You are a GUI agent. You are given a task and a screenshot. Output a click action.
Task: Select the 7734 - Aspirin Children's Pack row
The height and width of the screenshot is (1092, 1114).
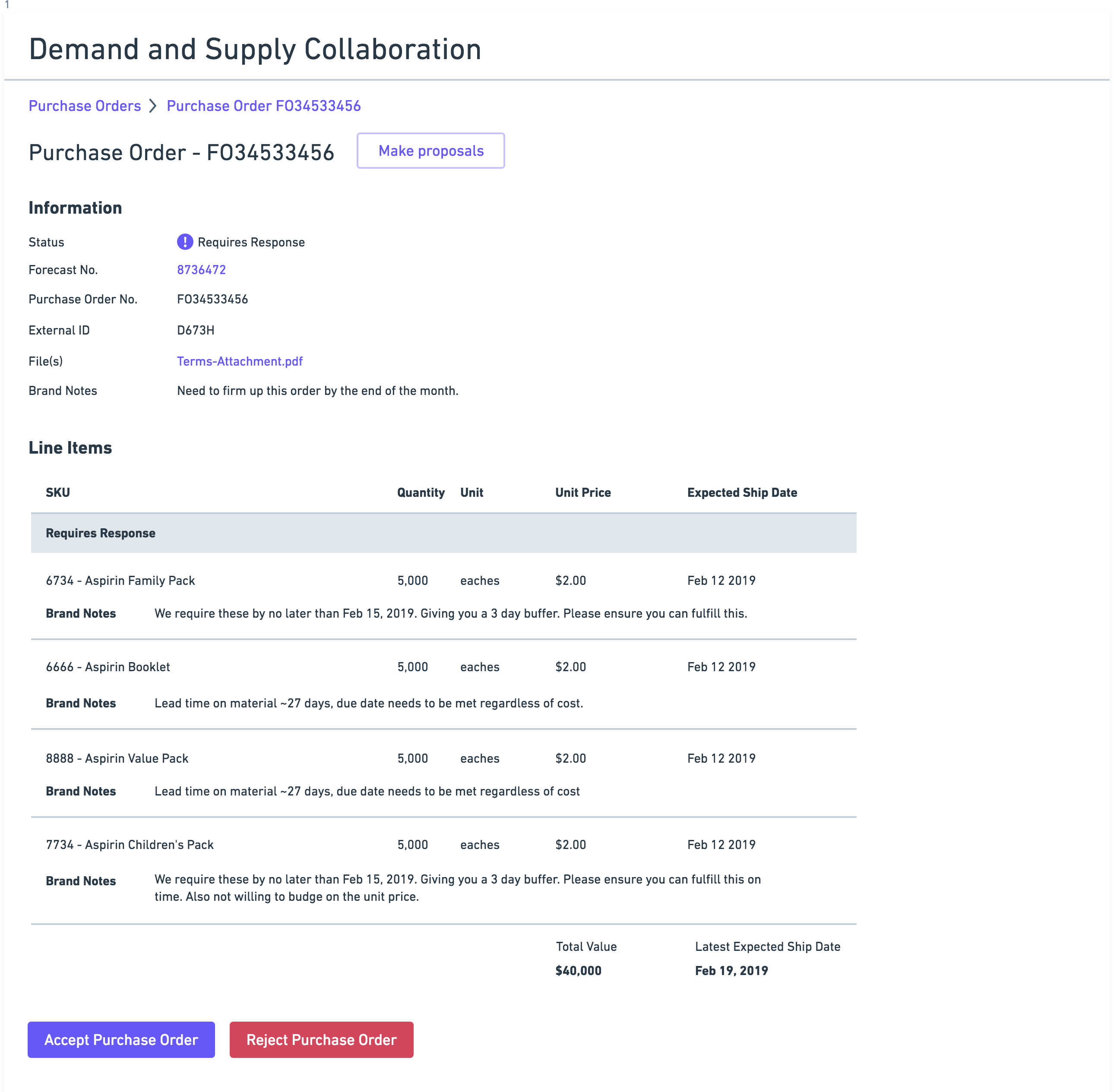point(443,870)
